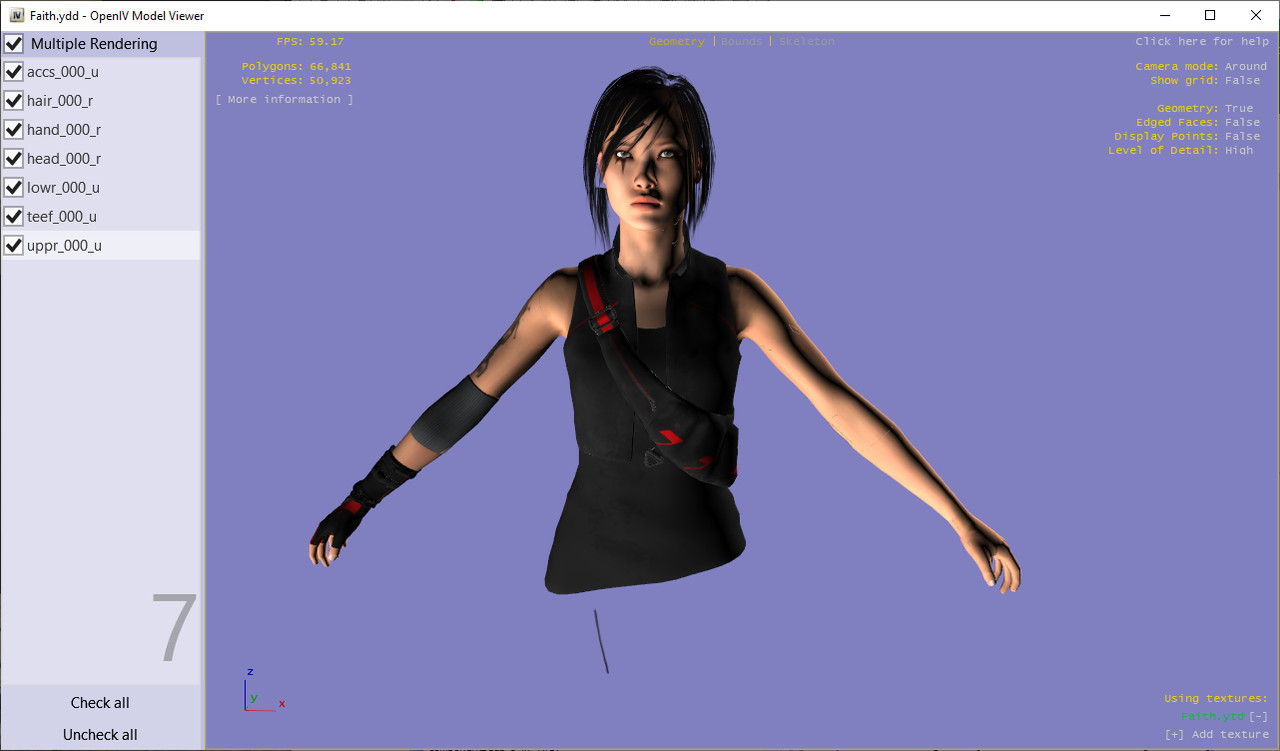Click the Add texture link
This screenshot has width=1280, height=751.
click(x=1217, y=734)
